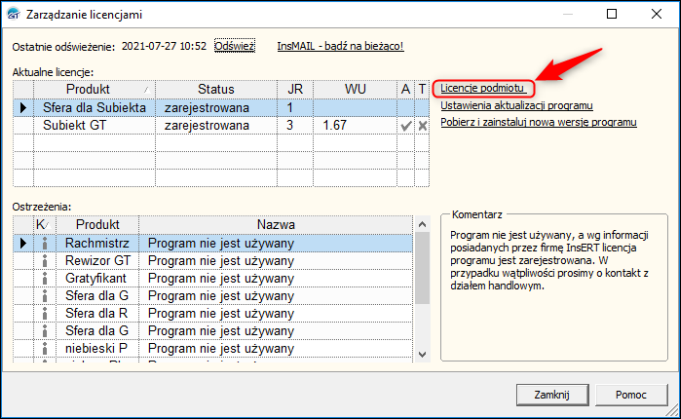
Task: Click the JR column header
Action: click(295, 89)
